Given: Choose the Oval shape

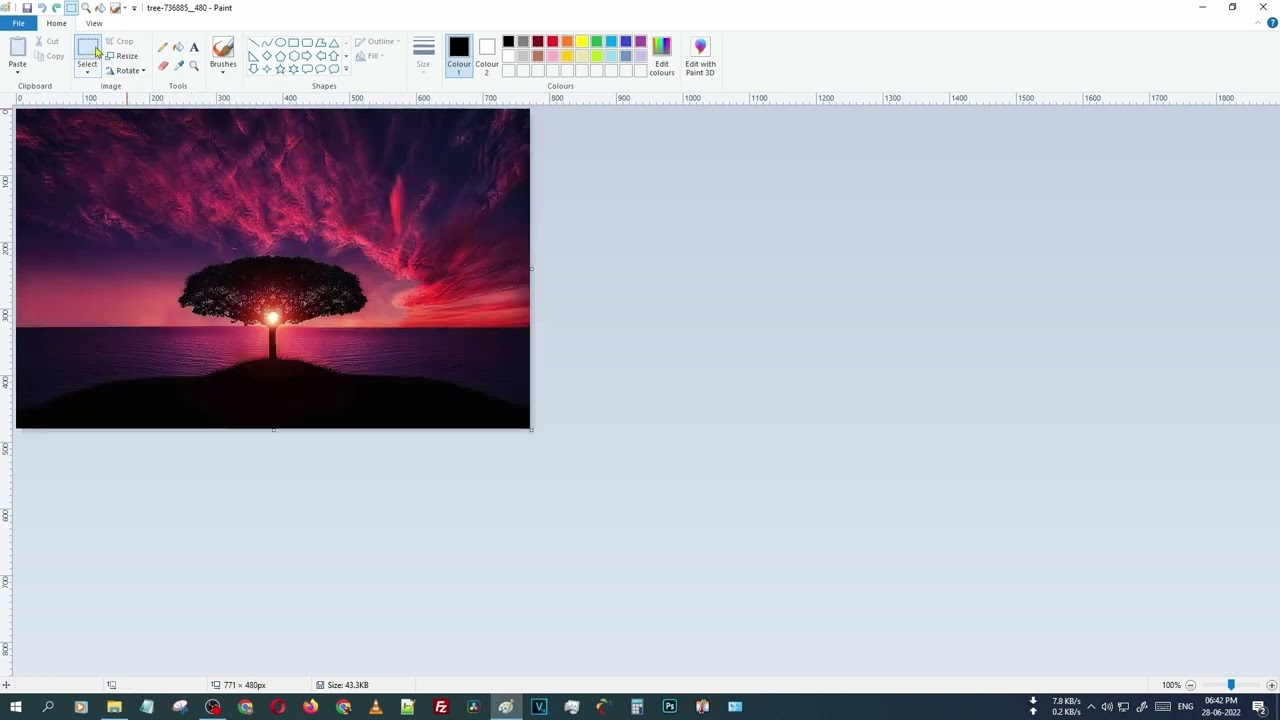Looking at the screenshot, I should tap(280, 43).
